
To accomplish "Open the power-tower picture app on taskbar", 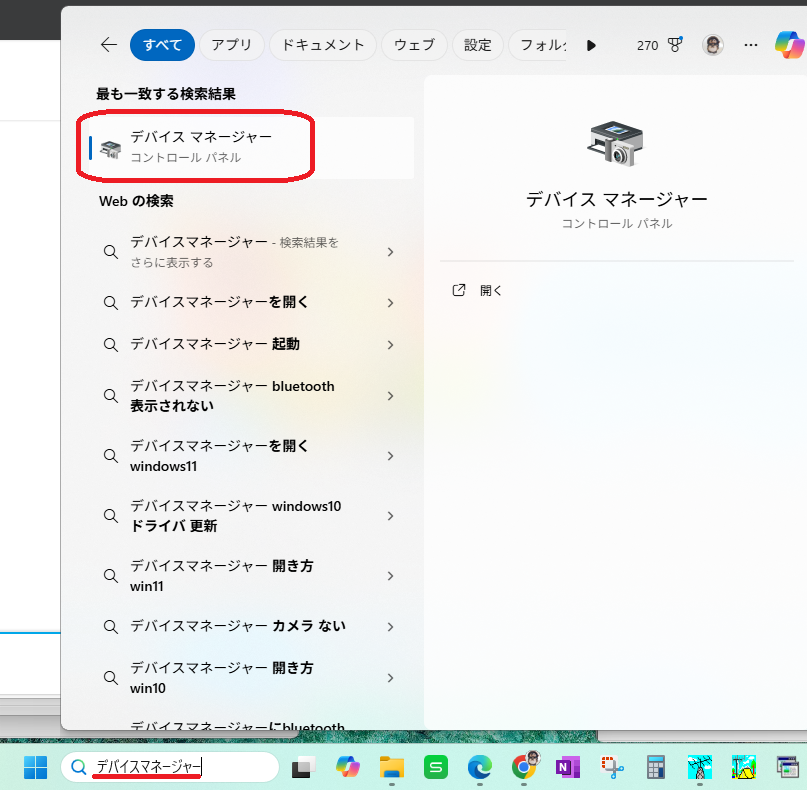I will click(700, 767).
